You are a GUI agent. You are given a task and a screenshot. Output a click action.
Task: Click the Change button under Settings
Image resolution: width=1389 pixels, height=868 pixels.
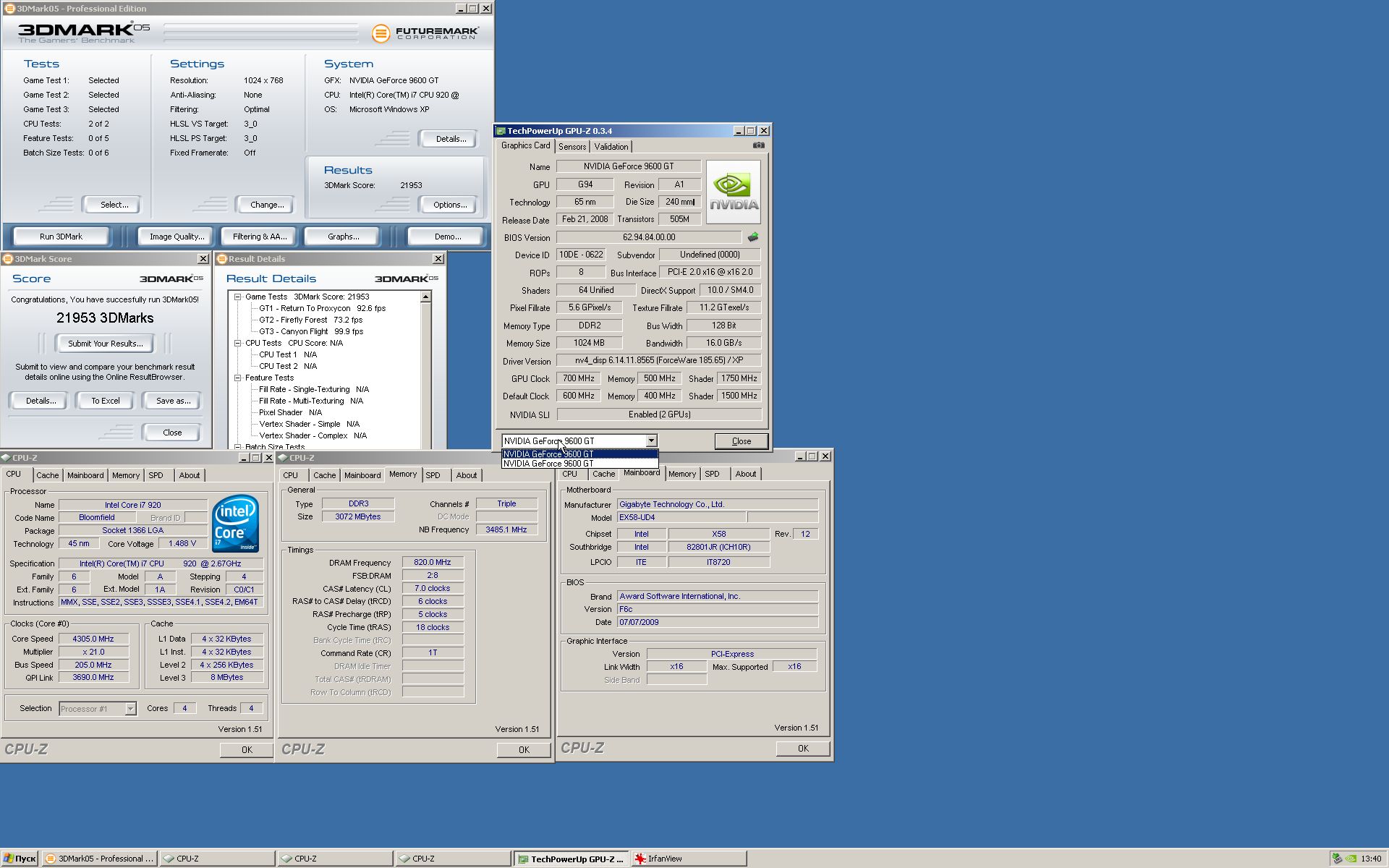(267, 205)
